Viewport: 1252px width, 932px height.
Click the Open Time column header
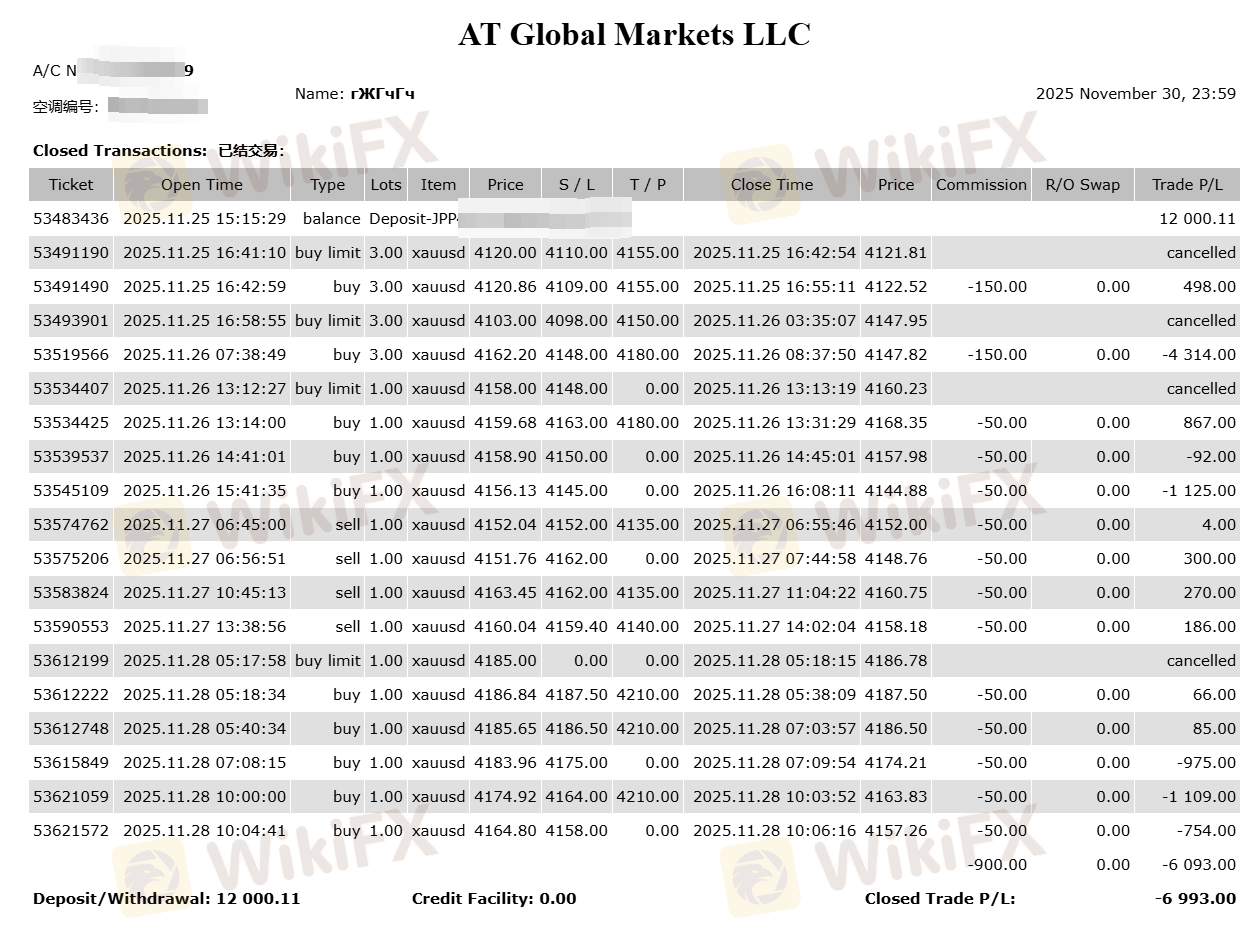pyautogui.click(x=202, y=184)
